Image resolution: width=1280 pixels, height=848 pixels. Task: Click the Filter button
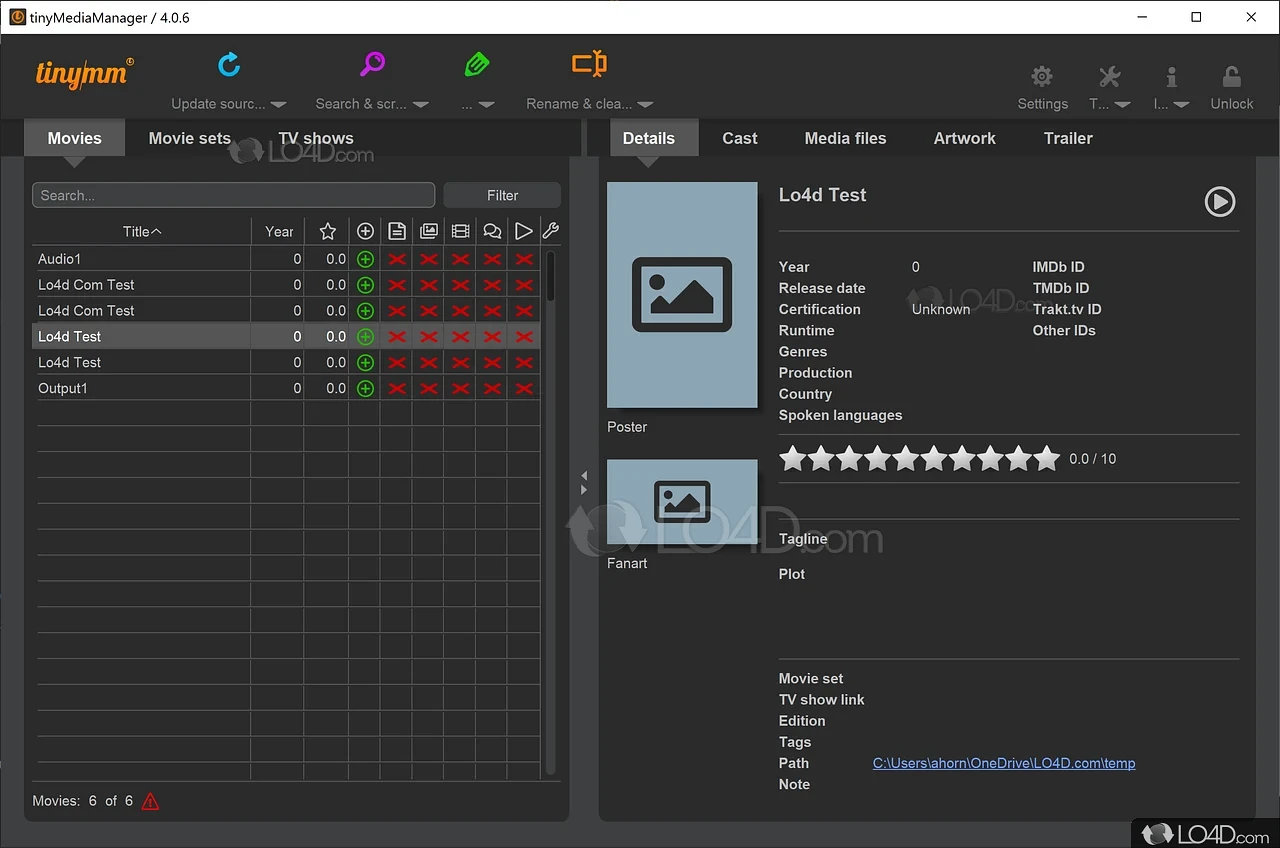[501, 194]
